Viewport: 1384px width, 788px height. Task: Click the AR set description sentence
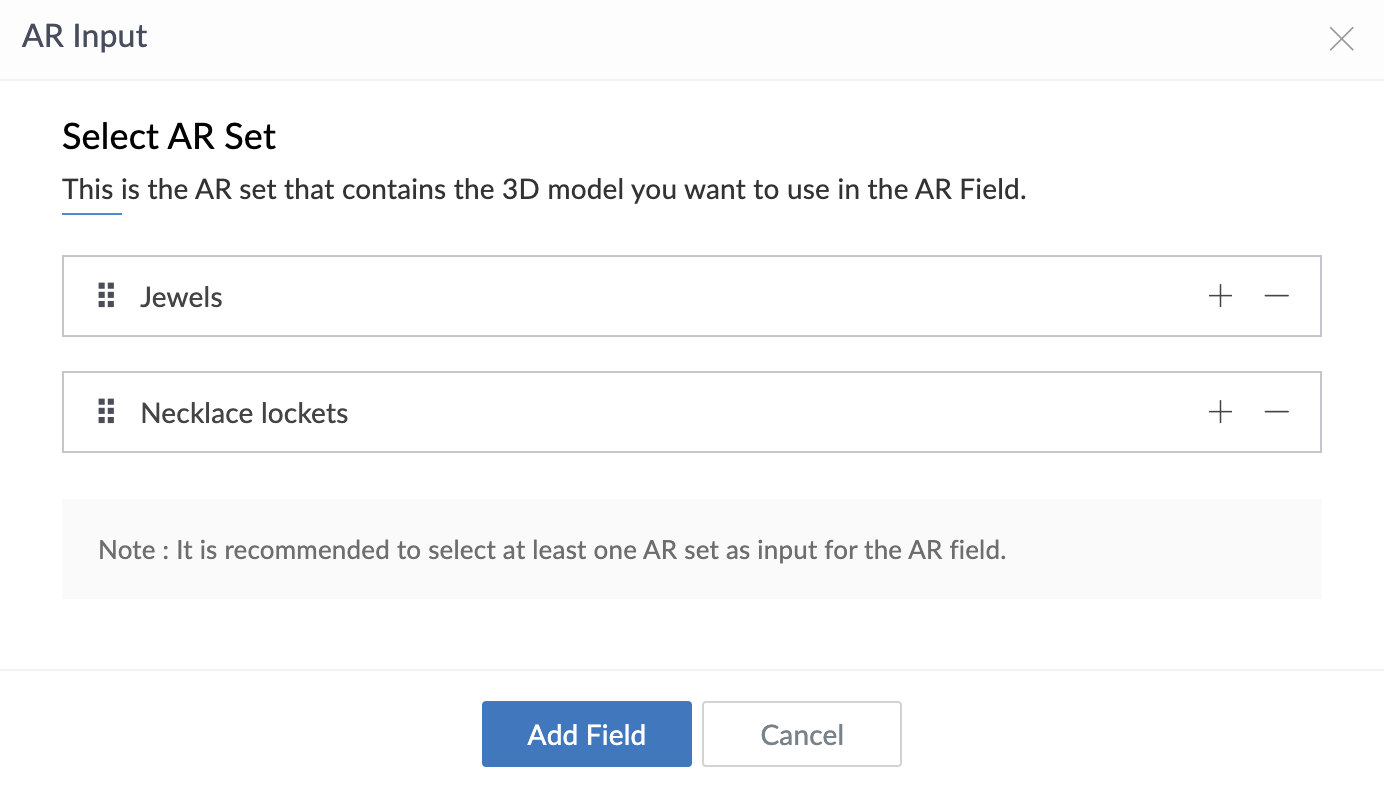point(545,189)
